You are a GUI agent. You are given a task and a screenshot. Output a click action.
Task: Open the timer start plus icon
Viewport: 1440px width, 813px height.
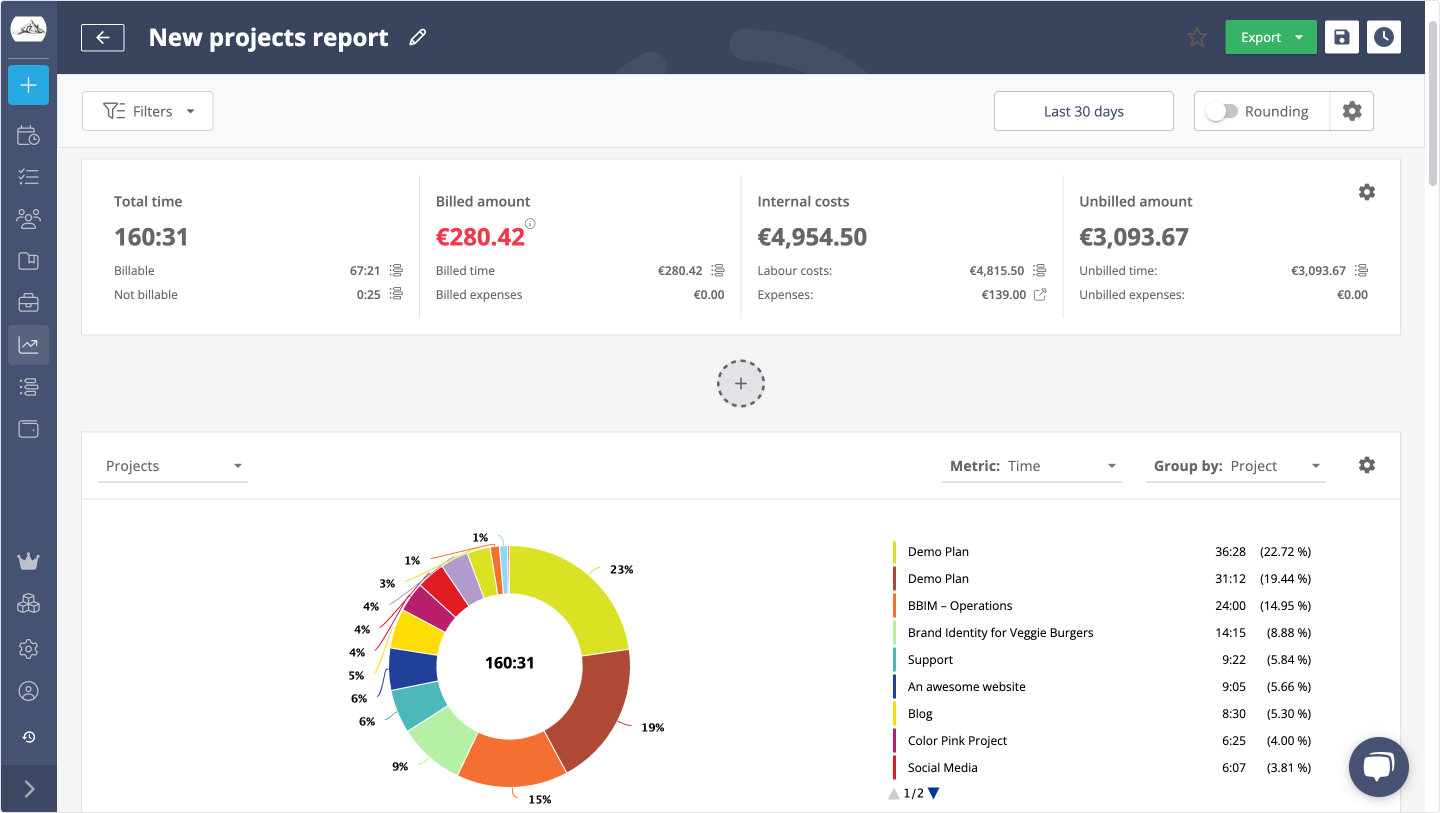(x=28, y=85)
